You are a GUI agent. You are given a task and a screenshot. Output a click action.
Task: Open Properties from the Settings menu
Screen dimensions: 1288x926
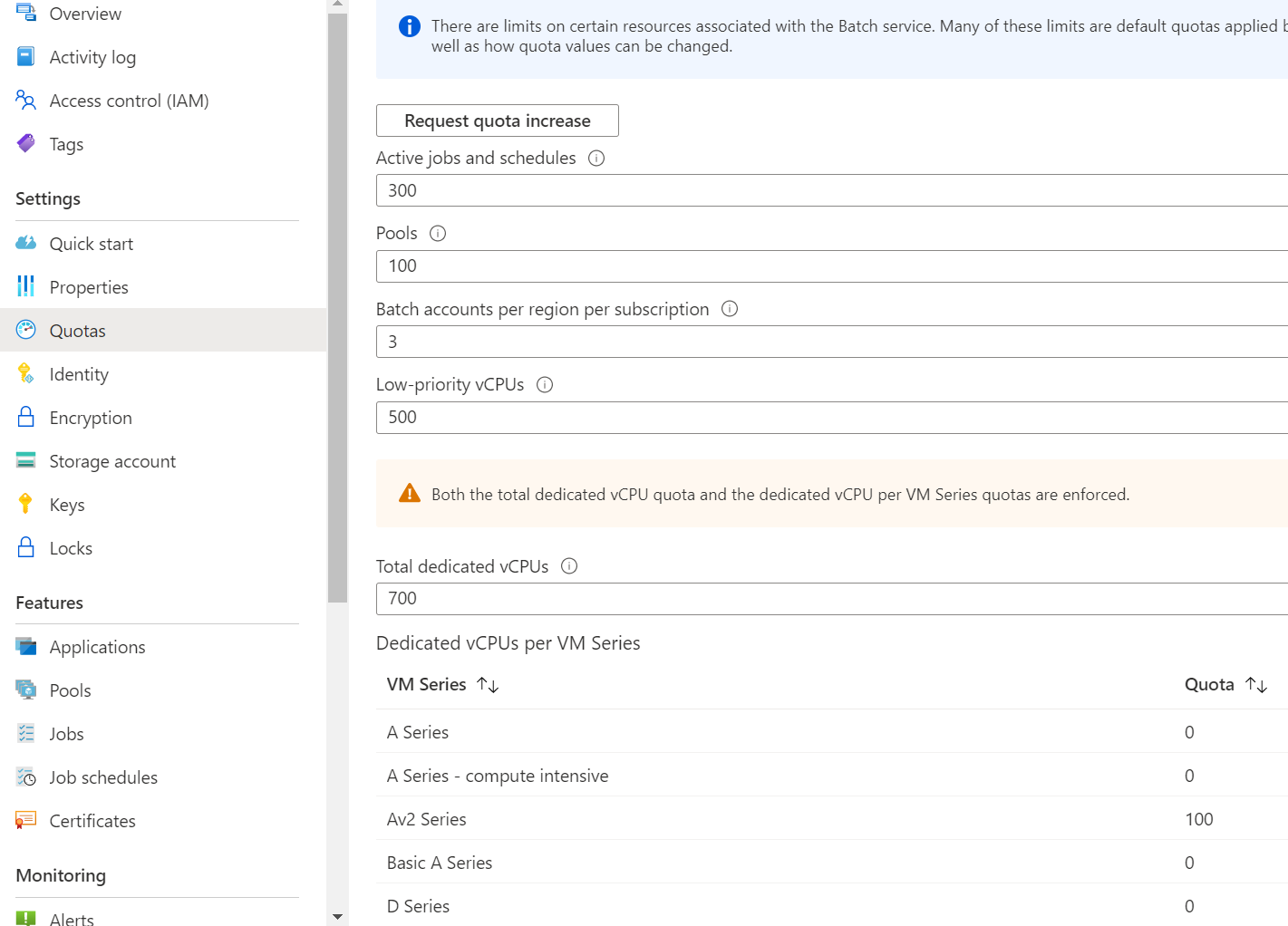(x=89, y=286)
